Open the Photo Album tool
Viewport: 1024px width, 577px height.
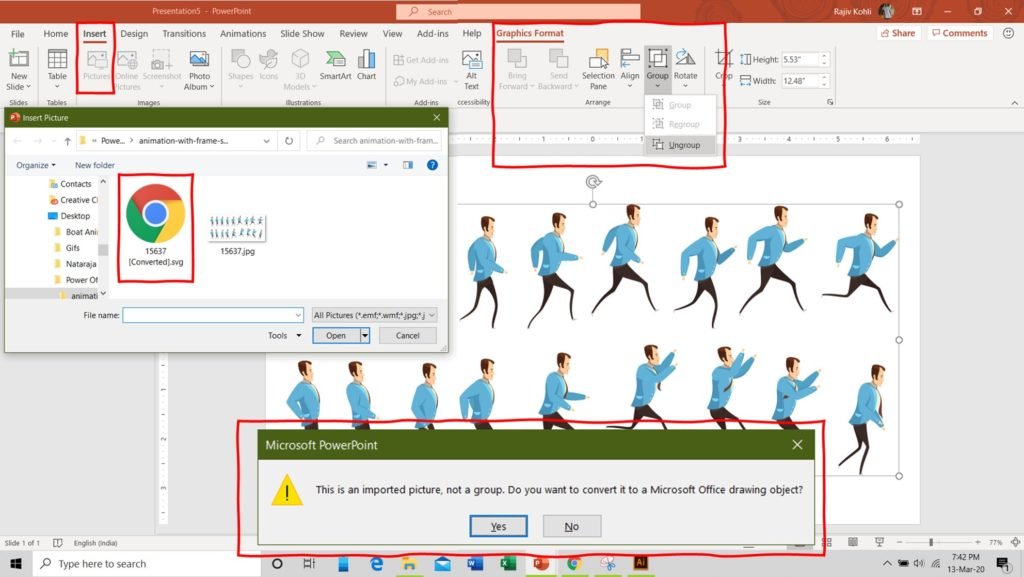point(199,70)
